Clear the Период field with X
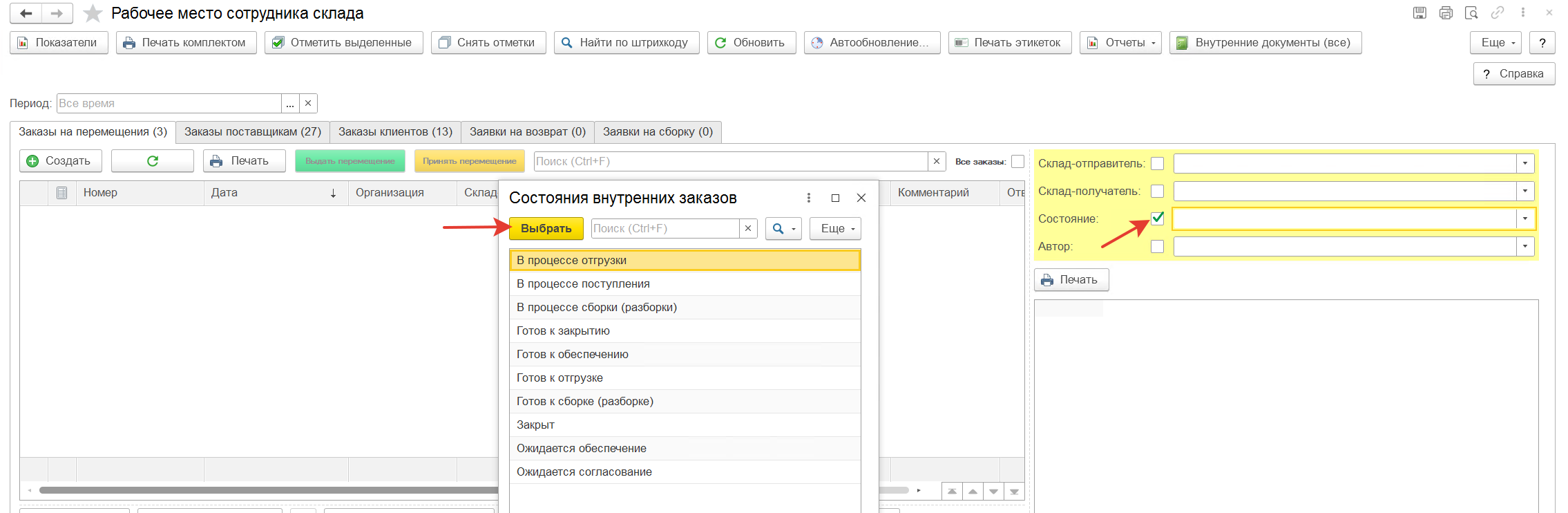 [x=308, y=103]
